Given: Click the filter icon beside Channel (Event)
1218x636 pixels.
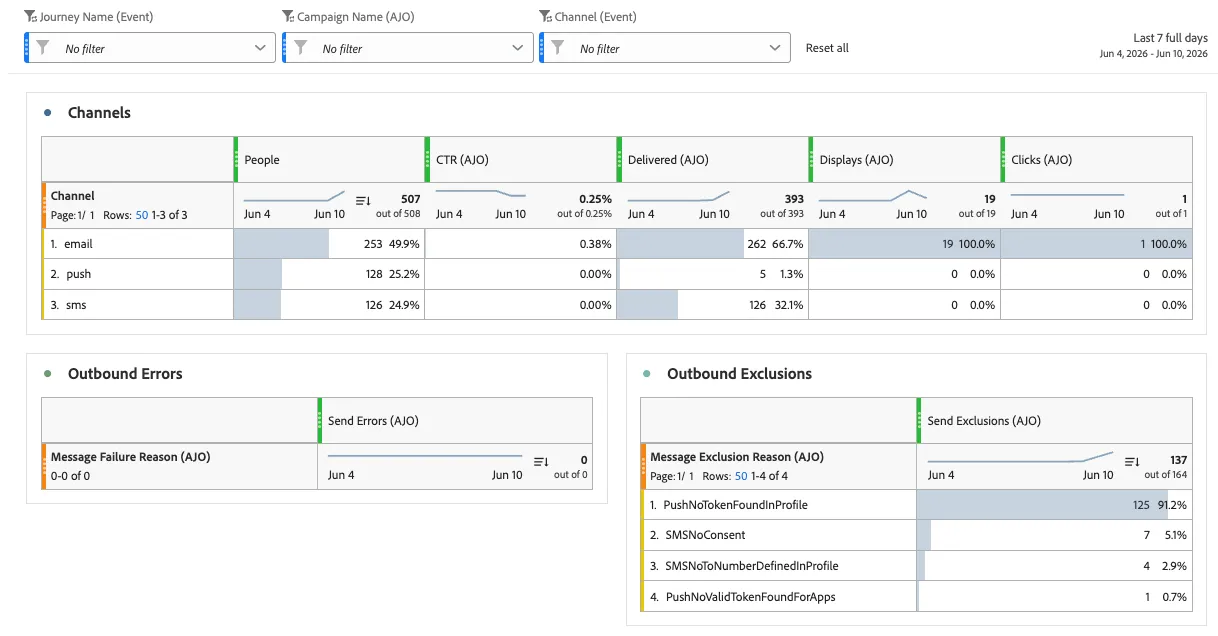Looking at the screenshot, I should pos(545,16).
